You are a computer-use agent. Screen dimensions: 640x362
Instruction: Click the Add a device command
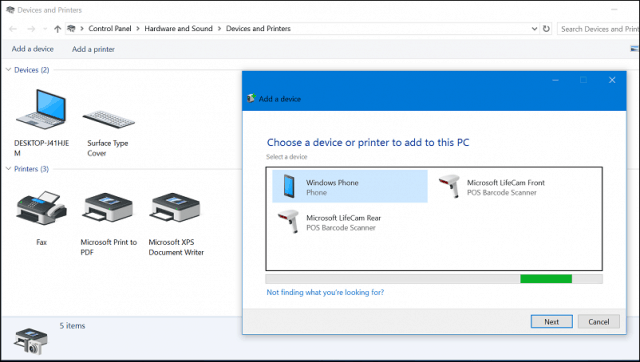tap(33, 49)
